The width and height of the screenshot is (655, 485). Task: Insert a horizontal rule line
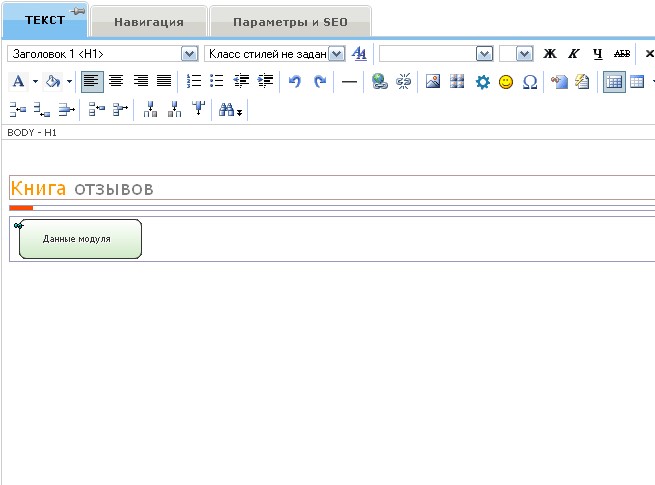coord(349,82)
